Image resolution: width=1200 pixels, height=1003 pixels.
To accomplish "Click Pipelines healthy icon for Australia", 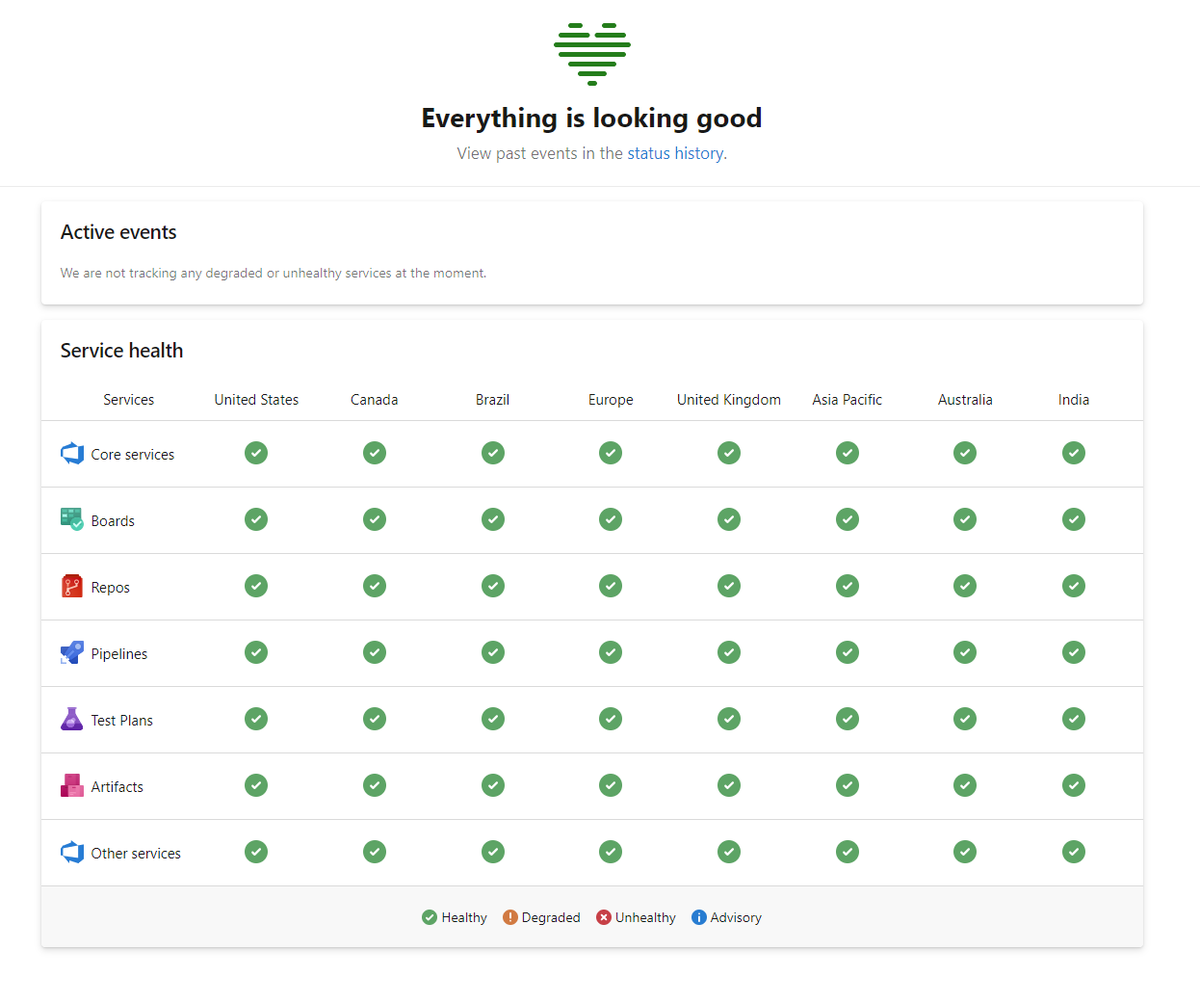I will [965, 652].
